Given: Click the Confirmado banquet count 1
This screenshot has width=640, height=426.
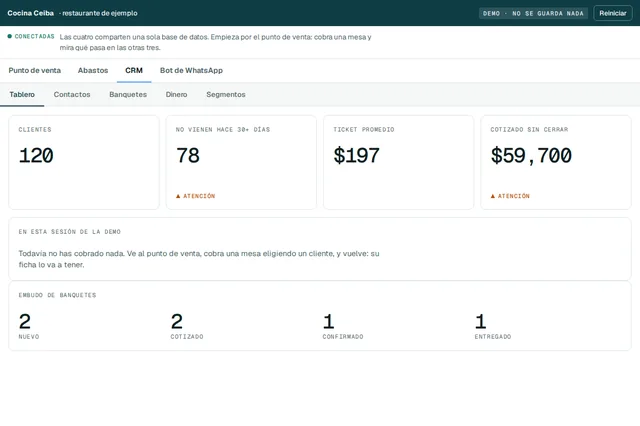Looking at the screenshot, I should pyautogui.click(x=329, y=322).
